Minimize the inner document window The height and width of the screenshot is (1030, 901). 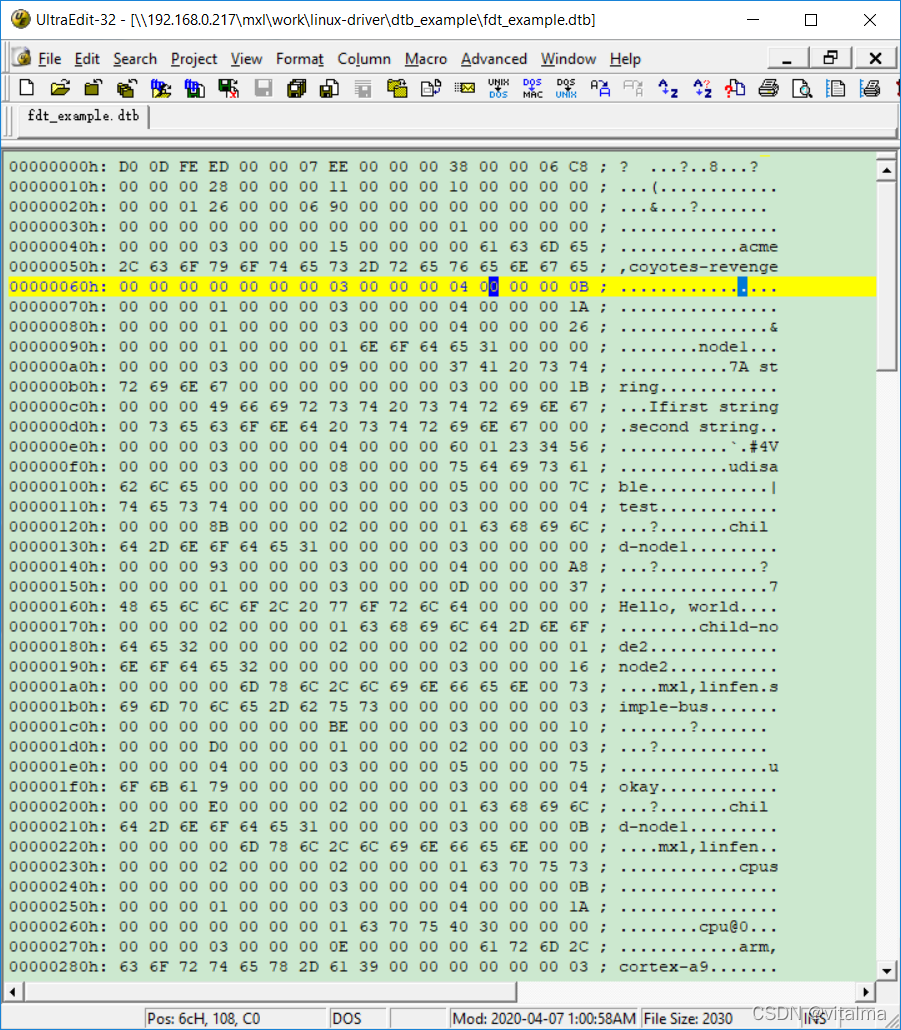(788, 58)
